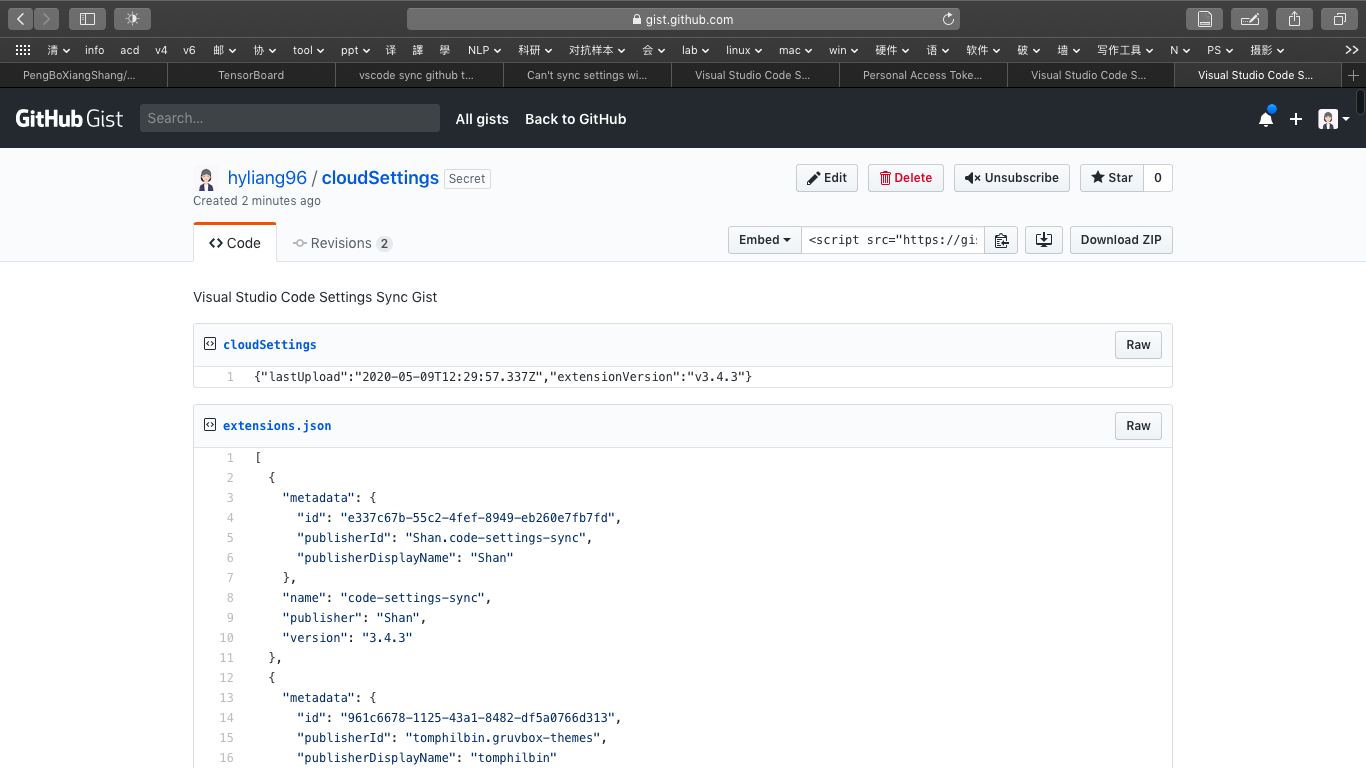The height and width of the screenshot is (768, 1366).
Task: Click the Safari share icon
Action: pyautogui.click(x=1294, y=18)
